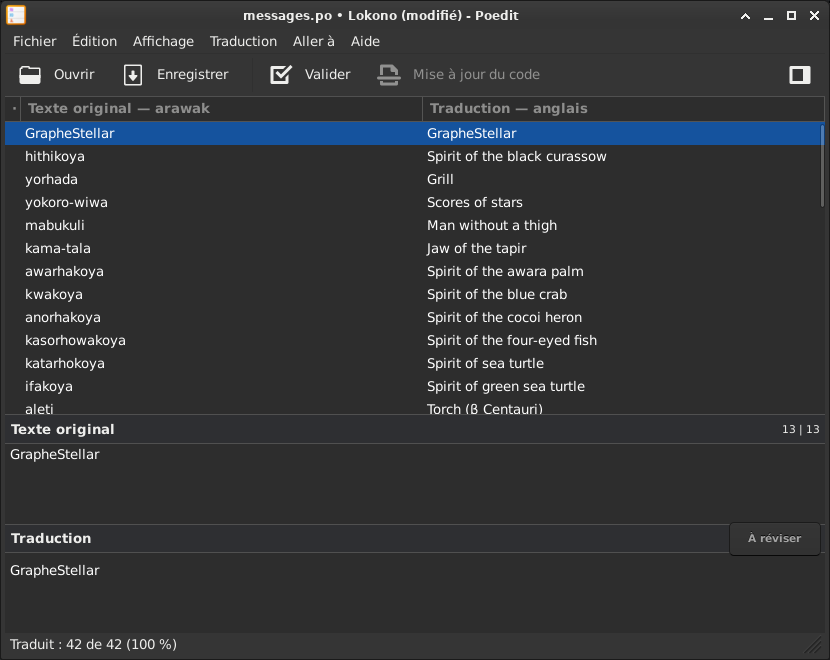Viewport: 830px width, 660px height.
Task: Click the Mise à jour du code icon
Action: point(388,75)
